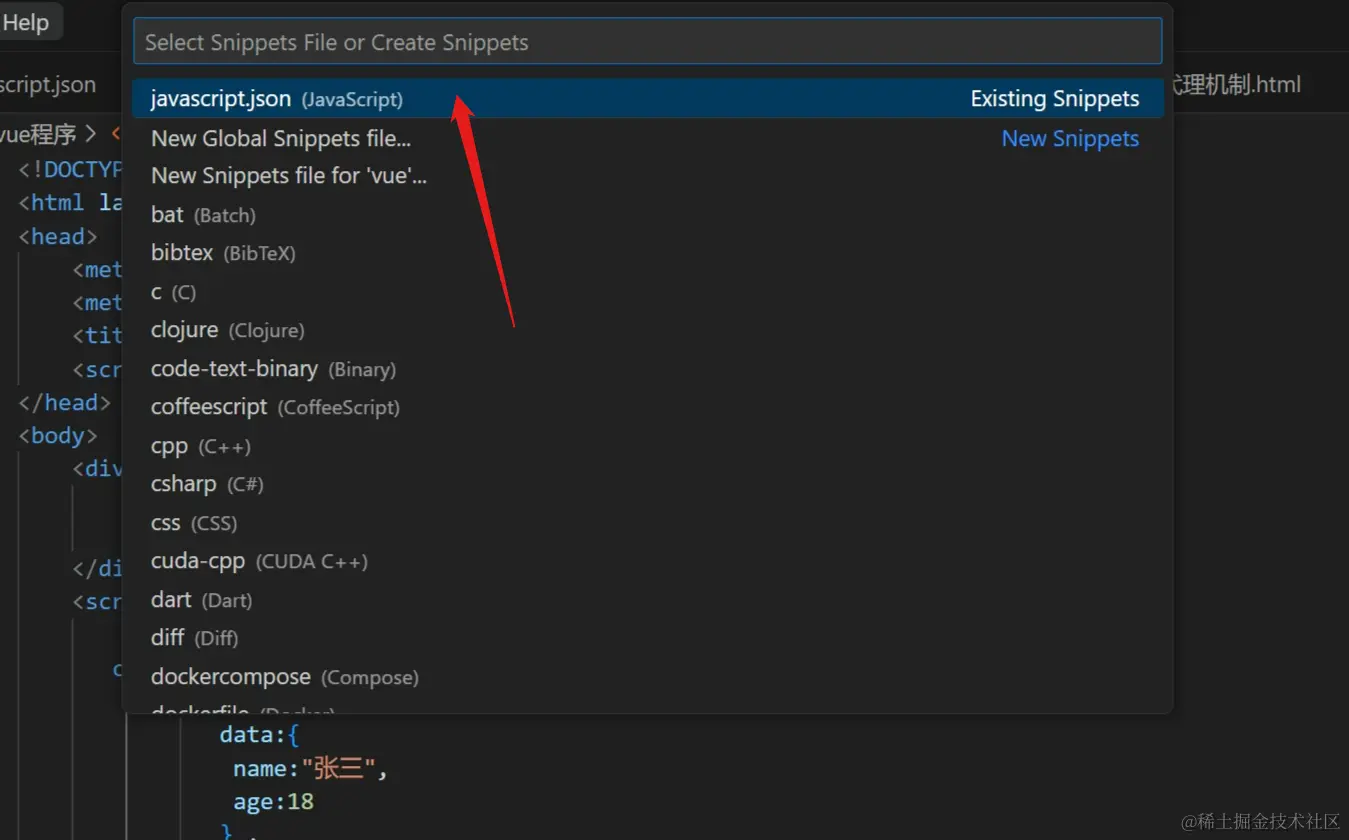Viewport: 1349px width, 840px height.
Task: Click the vue程序 breadcrumb segment
Action: pyautogui.click(x=39, y=133)
